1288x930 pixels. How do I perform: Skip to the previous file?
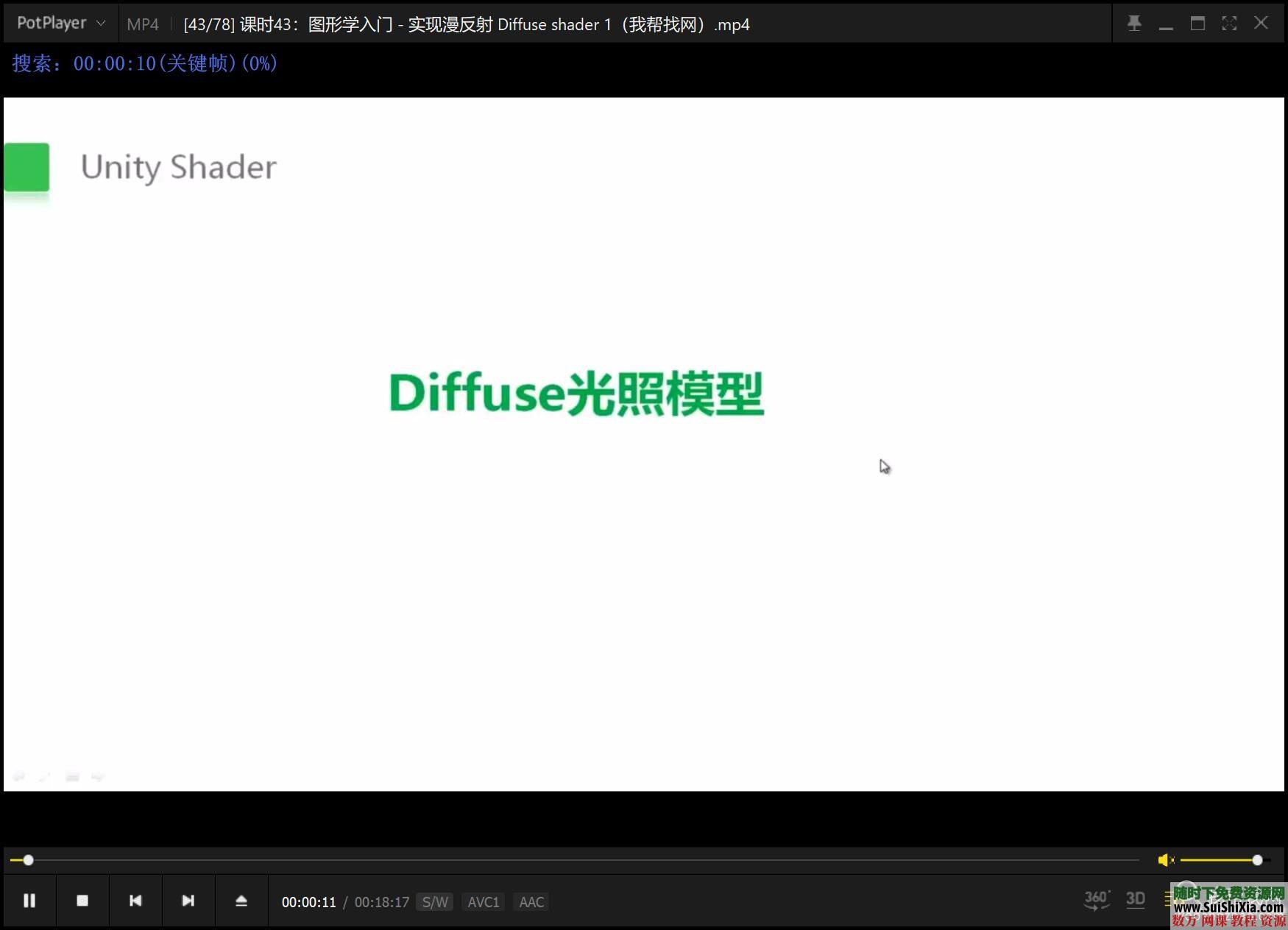(x=135, y=900)
